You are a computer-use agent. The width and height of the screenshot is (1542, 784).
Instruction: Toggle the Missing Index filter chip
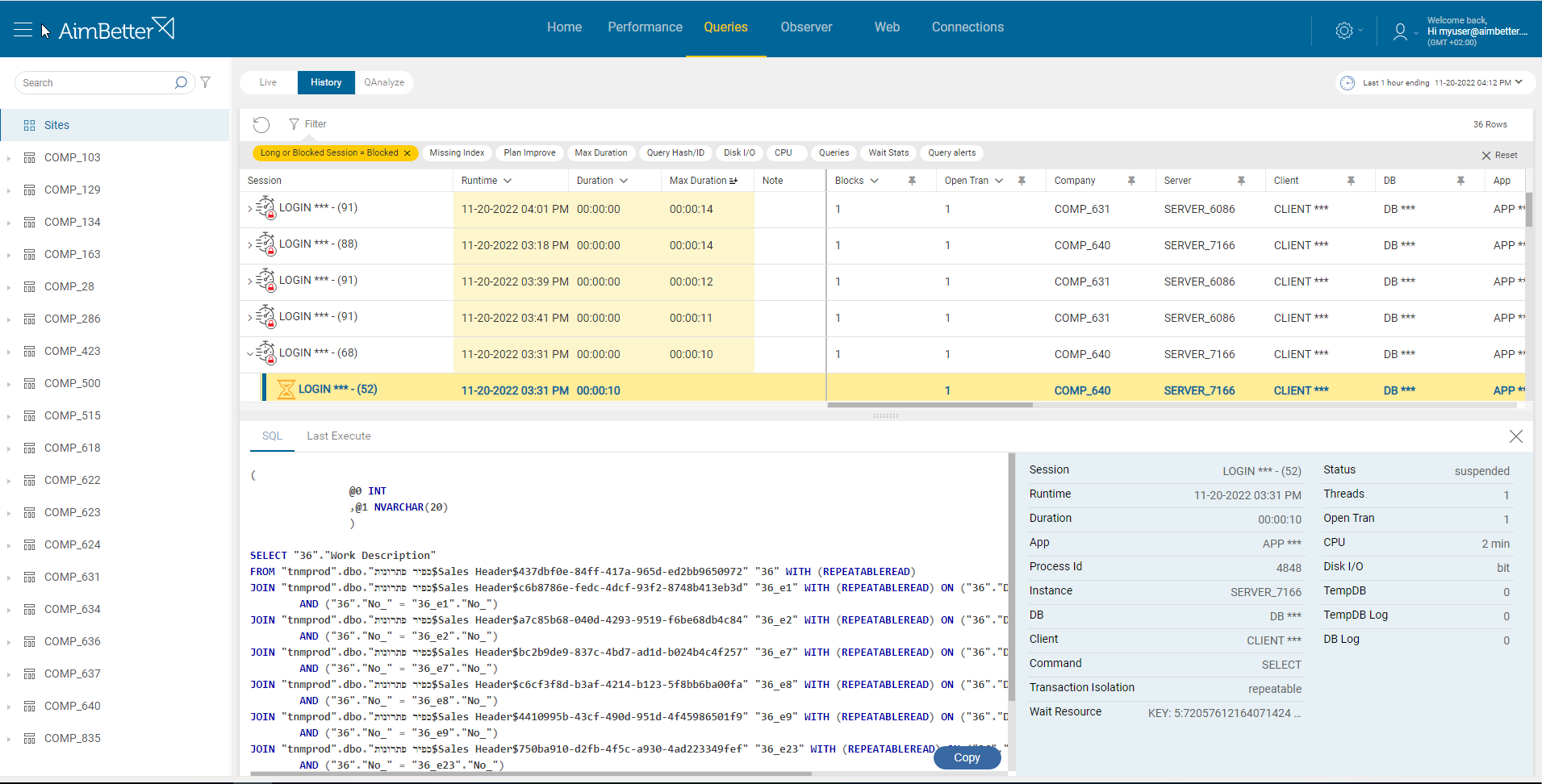457,153
